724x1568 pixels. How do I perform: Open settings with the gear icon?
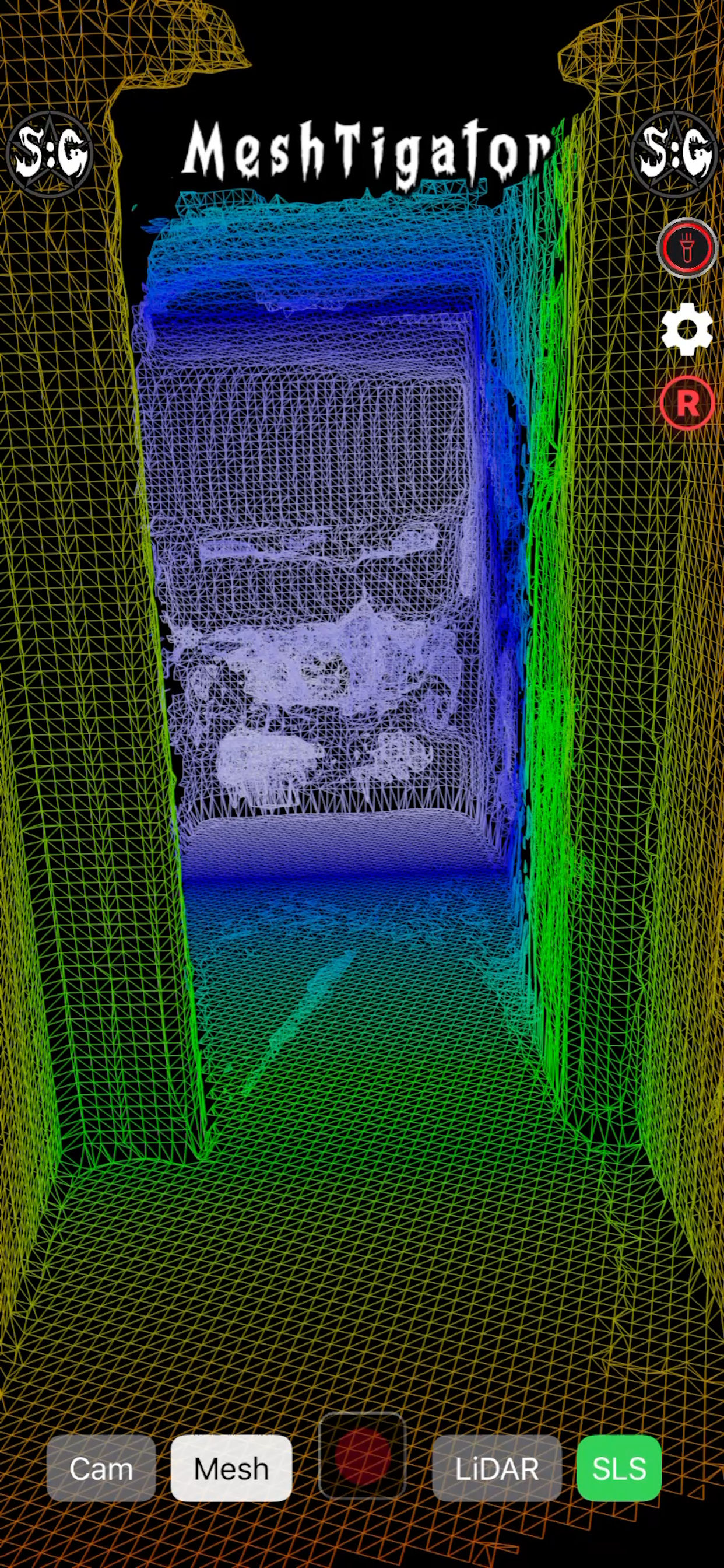pyautogui.click(x=687, y=330)
